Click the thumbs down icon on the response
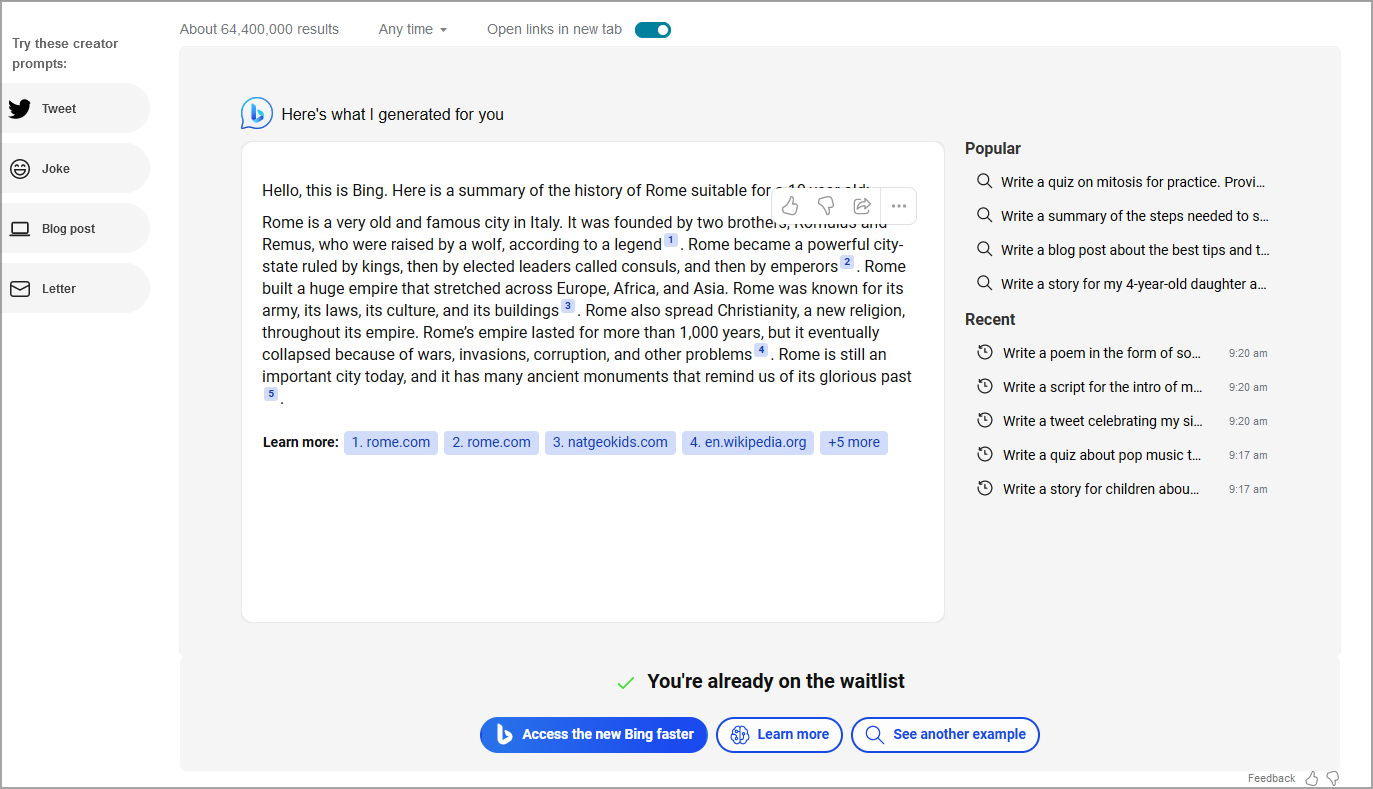The height and width of the screenshot is (789, 1373). click(826, 206)
